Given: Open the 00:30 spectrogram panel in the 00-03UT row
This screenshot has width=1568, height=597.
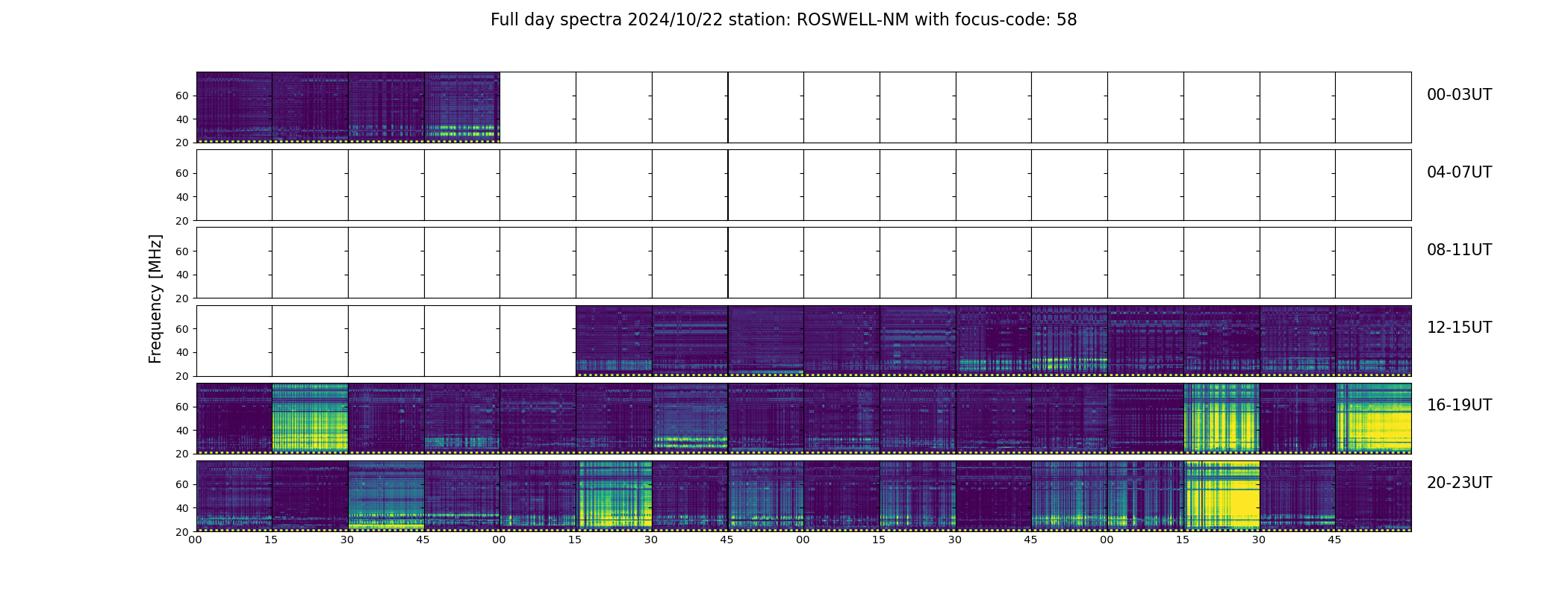Looking at the screenshot, I should click(386, 107).
